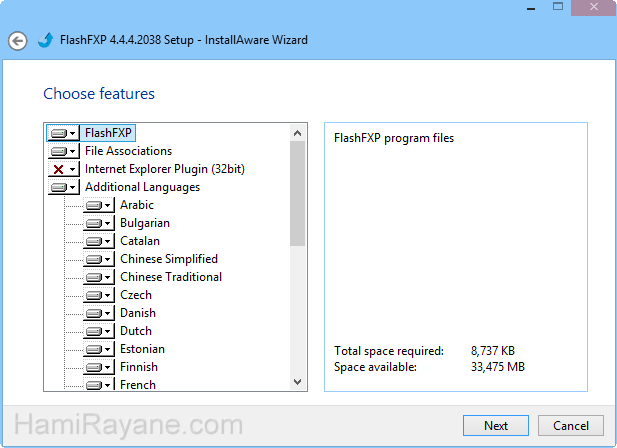The image size is (617, 448).
Task: Select the French language label
Action: click(138, 384)
